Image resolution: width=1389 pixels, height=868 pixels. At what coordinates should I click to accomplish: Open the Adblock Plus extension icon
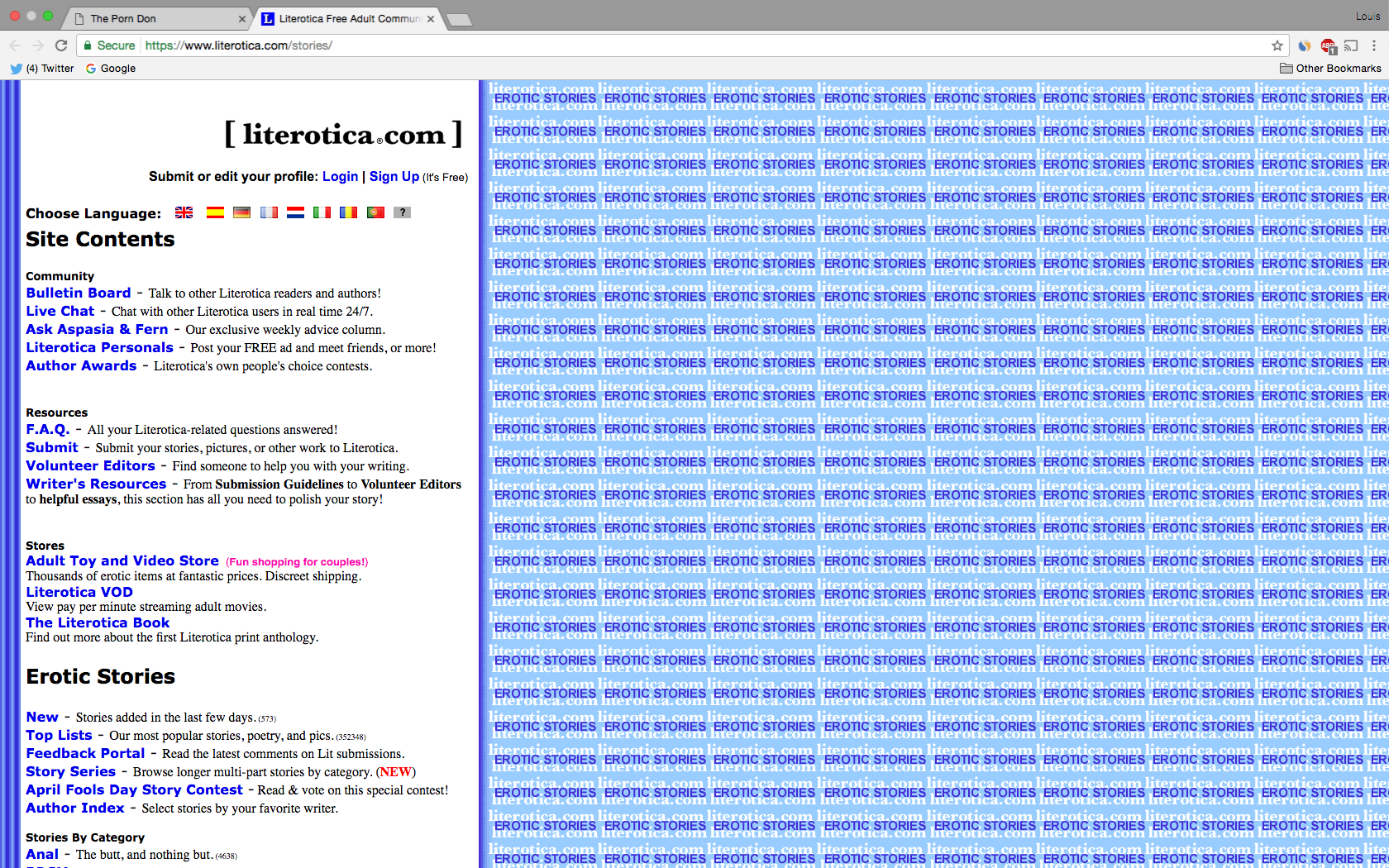coord(1328,45)
